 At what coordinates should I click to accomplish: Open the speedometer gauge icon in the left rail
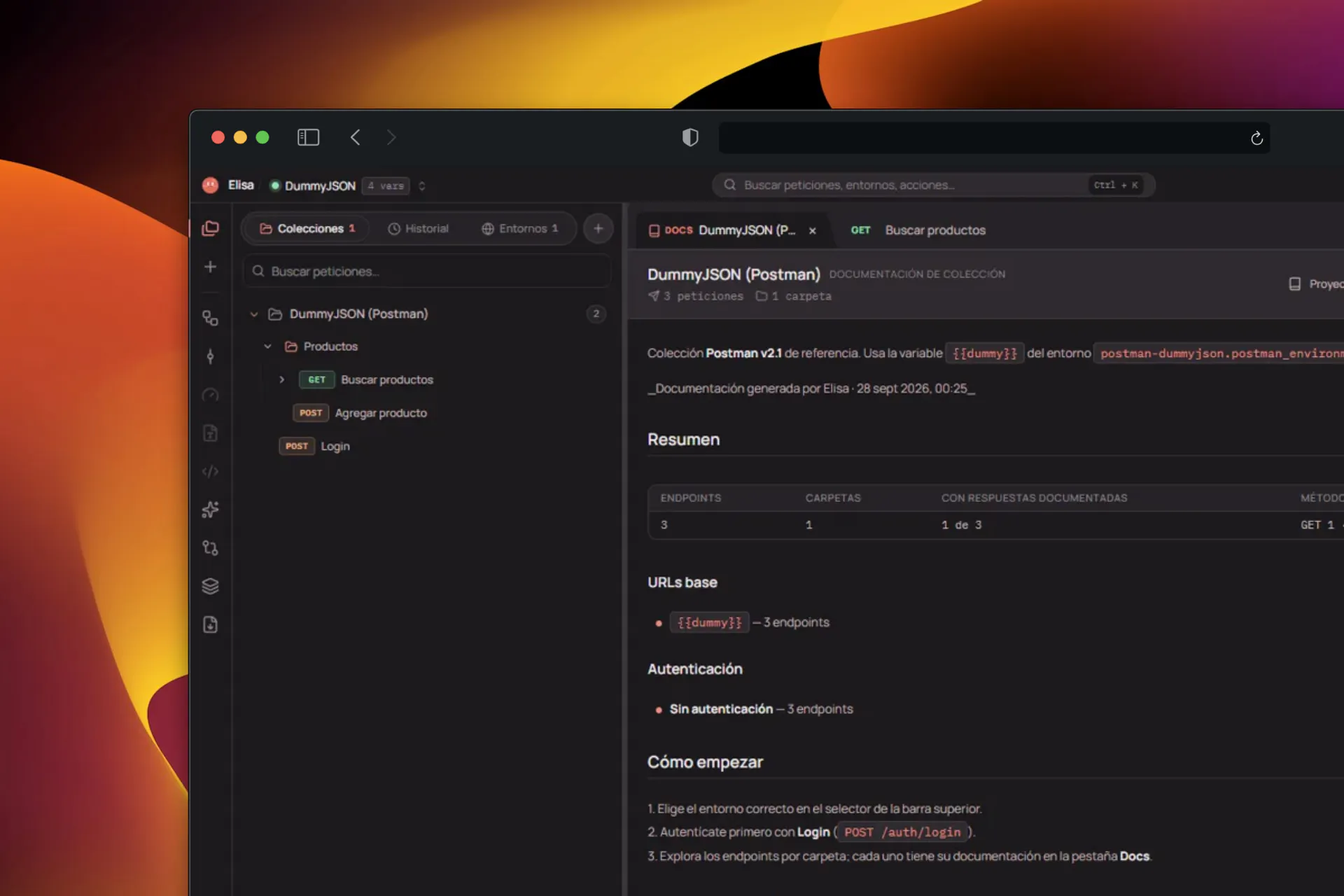[210, 395]
